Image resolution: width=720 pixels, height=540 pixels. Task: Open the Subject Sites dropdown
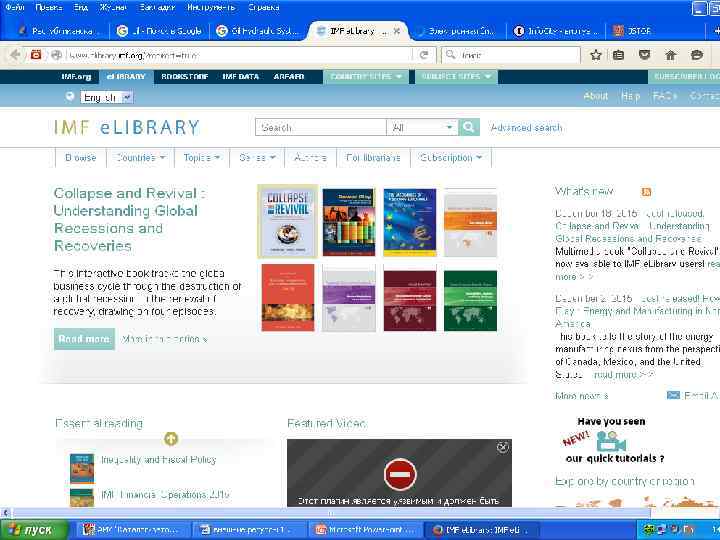click(x=456, y=77)
